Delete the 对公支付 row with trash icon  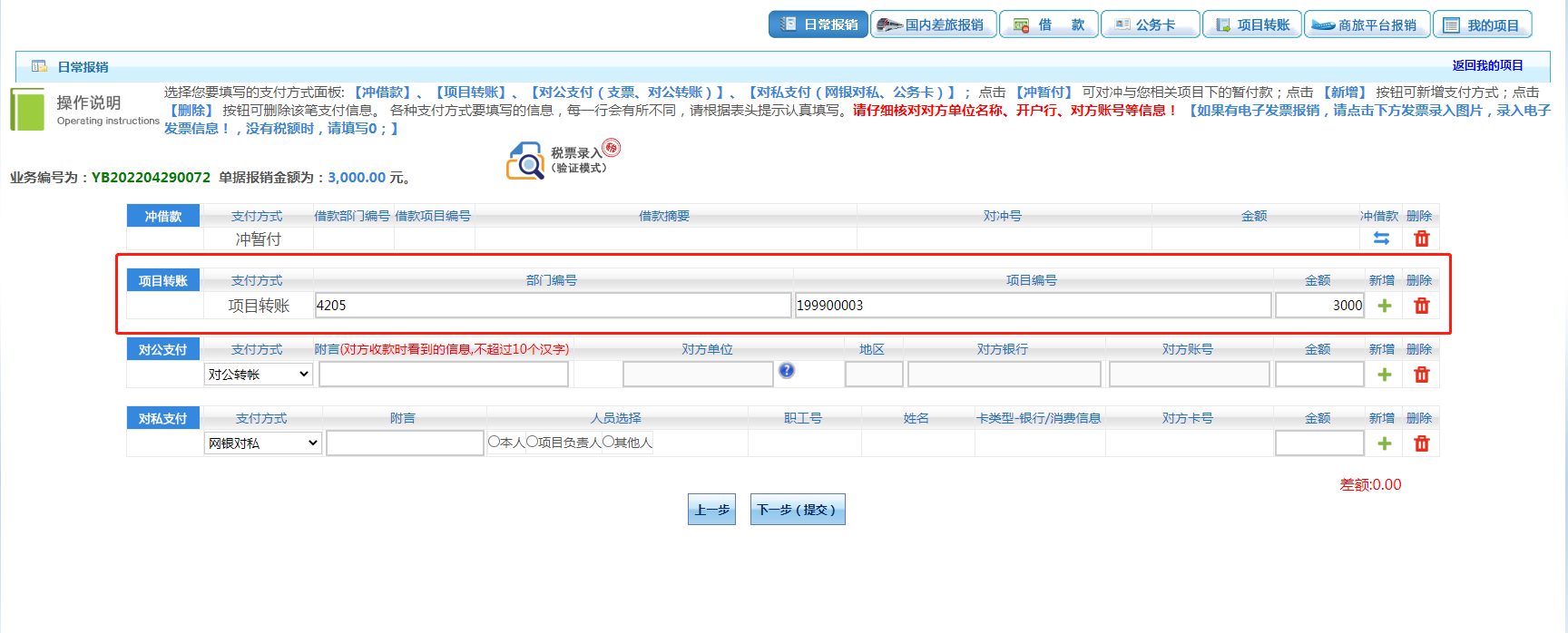point(1421,375)
